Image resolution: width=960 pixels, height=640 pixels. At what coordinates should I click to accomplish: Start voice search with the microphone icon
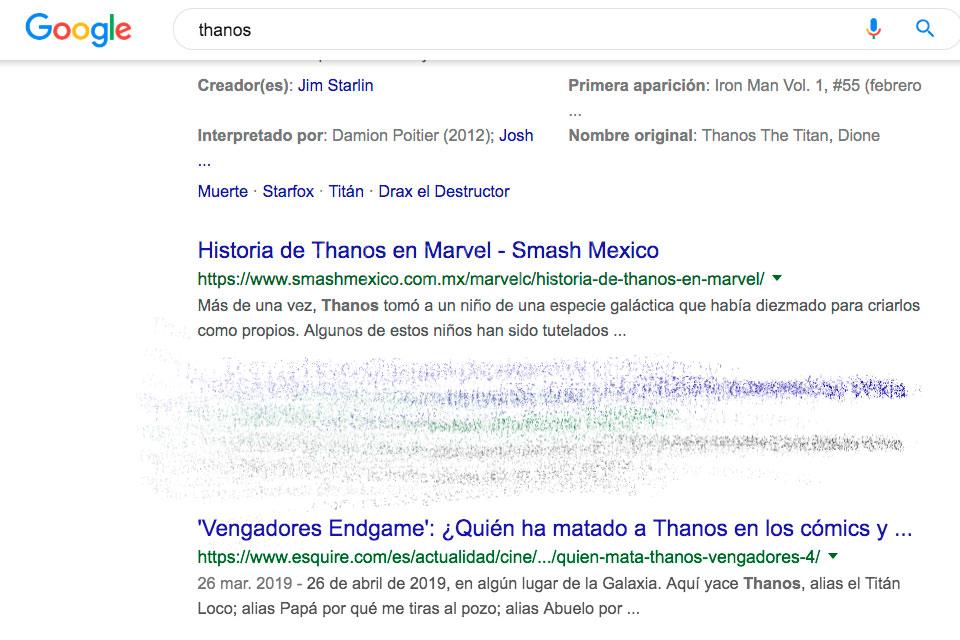point(873,29)
